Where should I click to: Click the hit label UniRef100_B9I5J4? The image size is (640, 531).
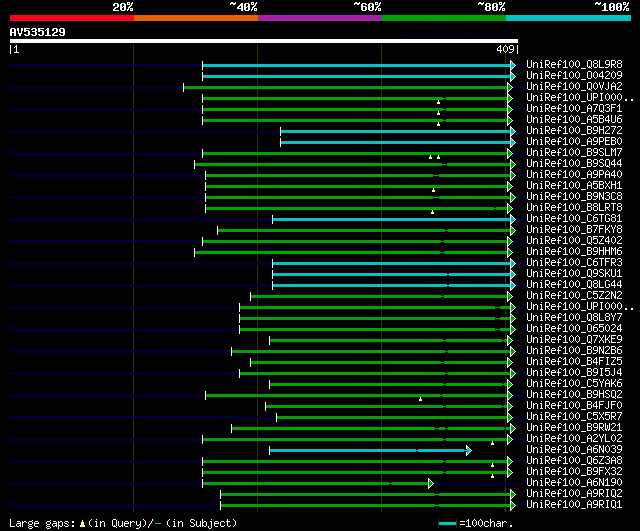point(574,373)
